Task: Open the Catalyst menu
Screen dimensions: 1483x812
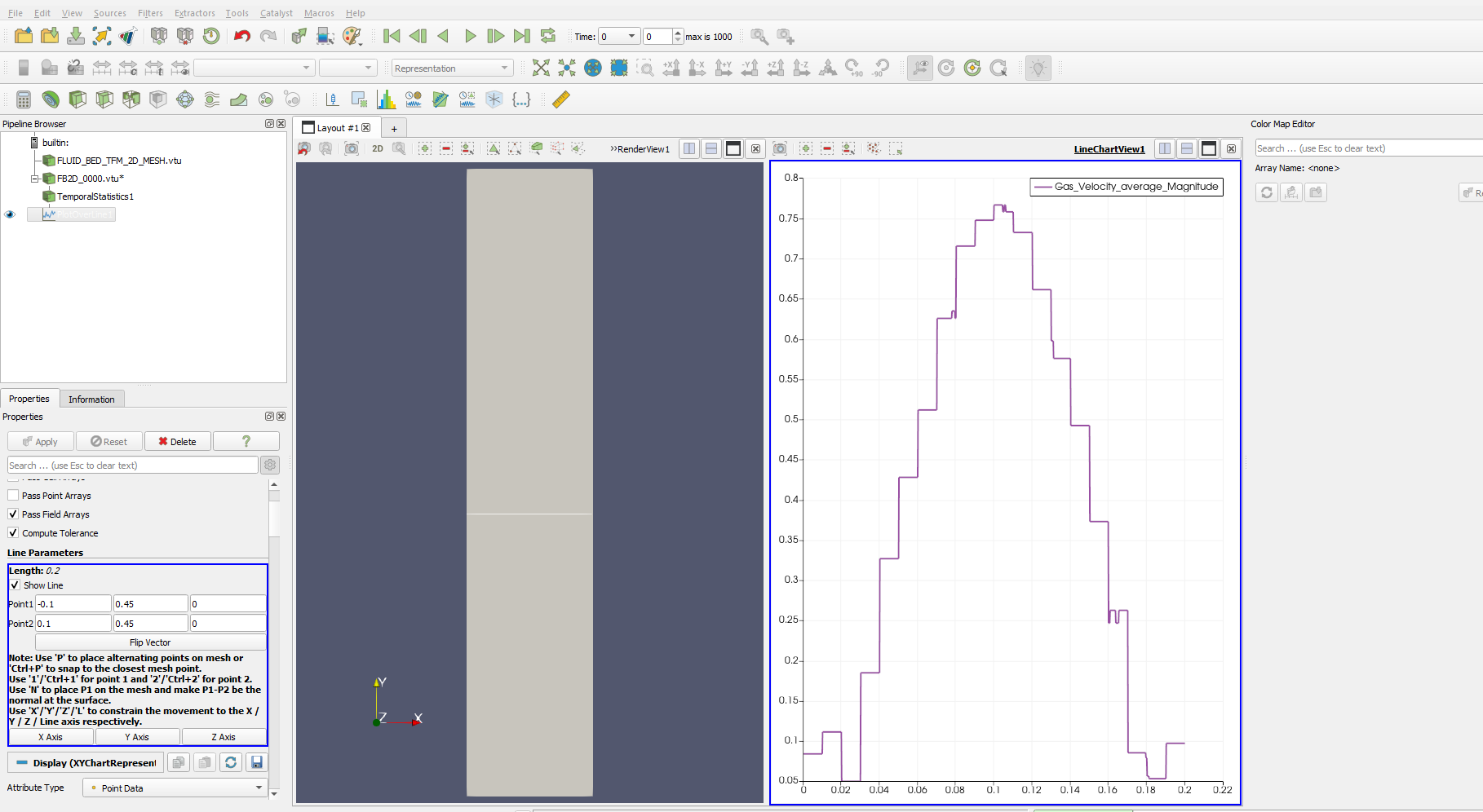Action: pos(277,13)
